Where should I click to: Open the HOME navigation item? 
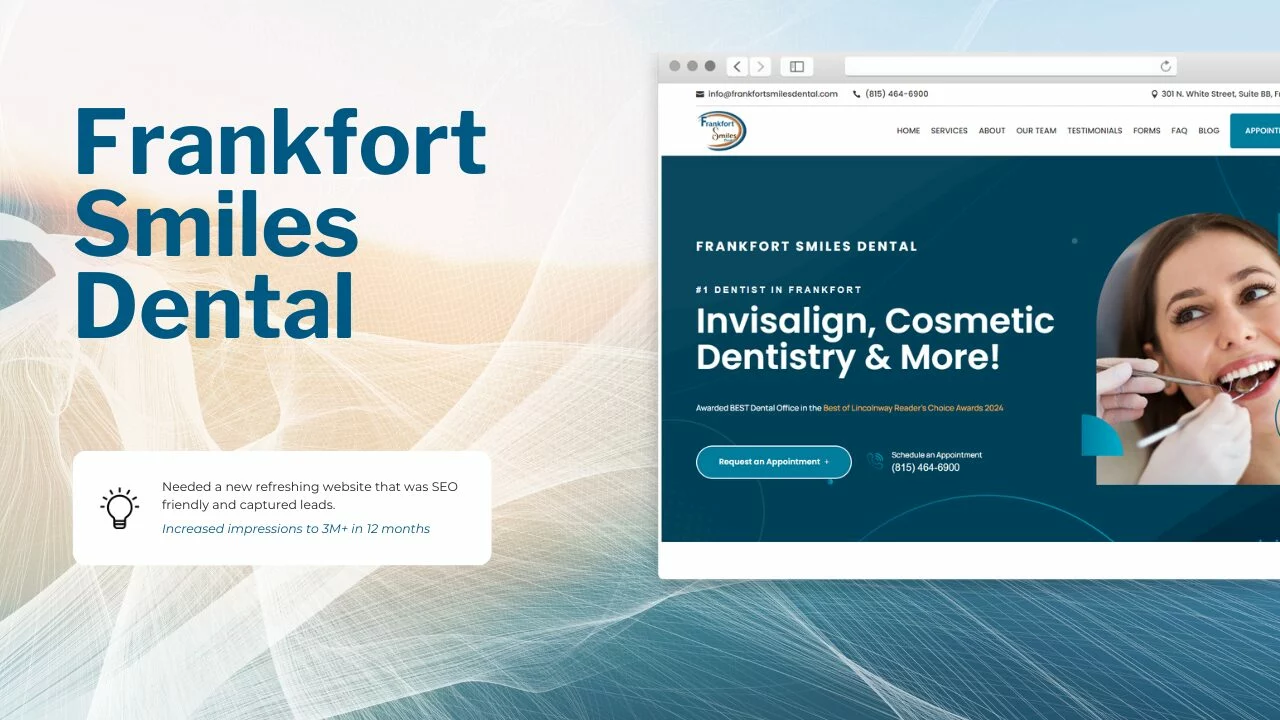(x=908, y=131)
